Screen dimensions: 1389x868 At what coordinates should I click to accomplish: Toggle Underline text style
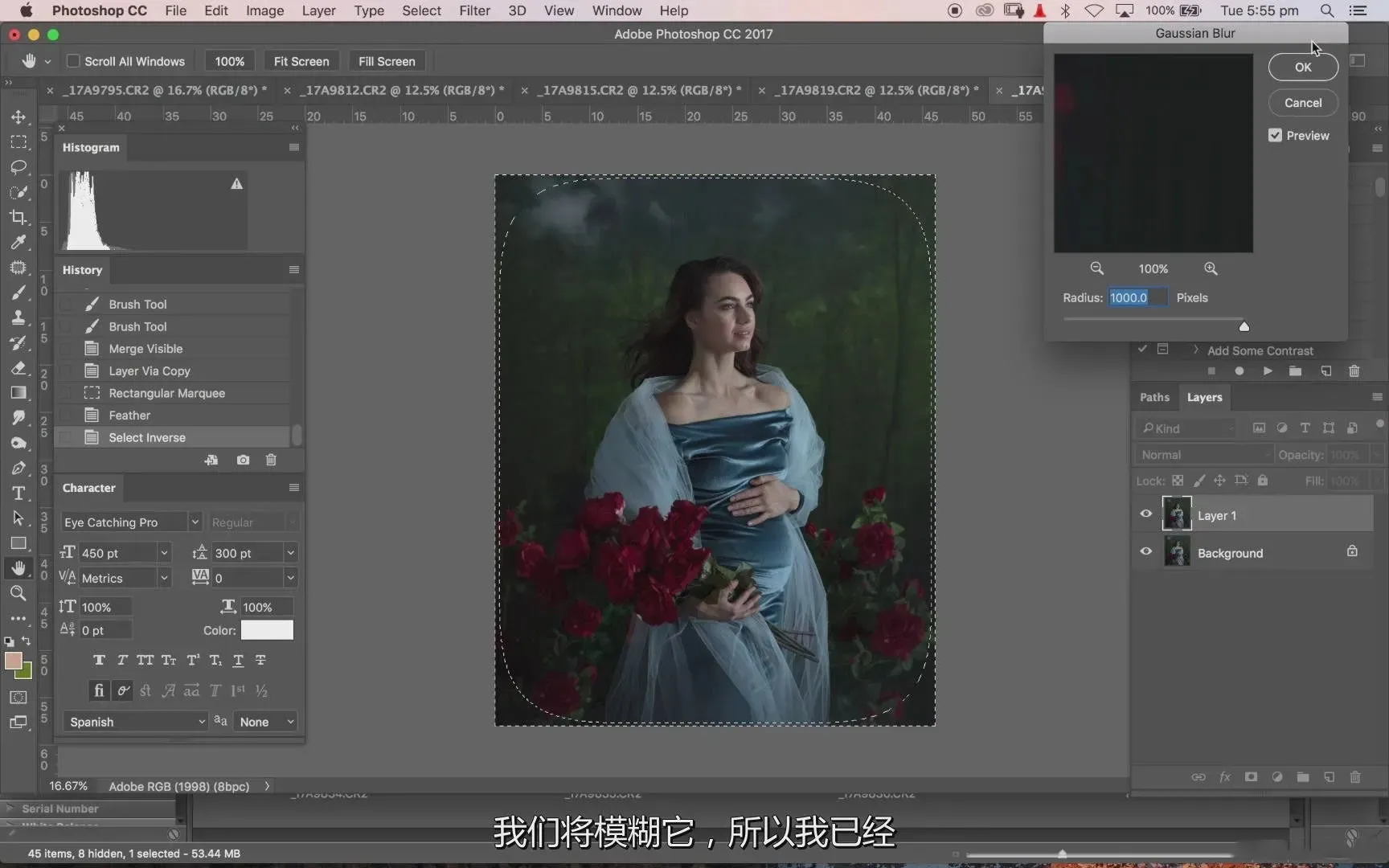tap(238, 661)
